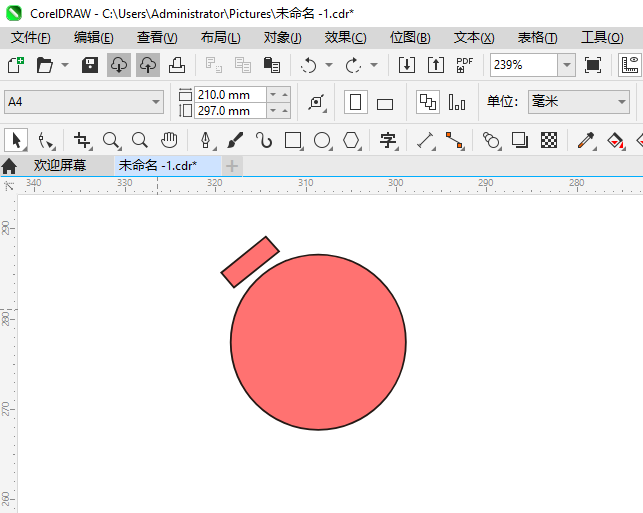The height and width of the screenshot is (513, 643).
Task: Select the Transparency checkerboard tool
Action: click(x=549, y=140)
